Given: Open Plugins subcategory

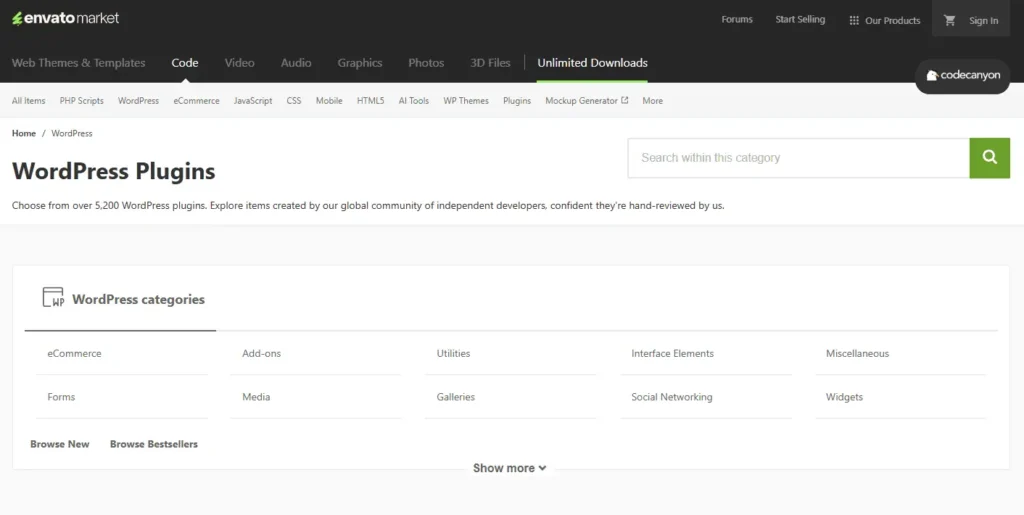Looking at the screenshot, I should click(x=517, y=101).
